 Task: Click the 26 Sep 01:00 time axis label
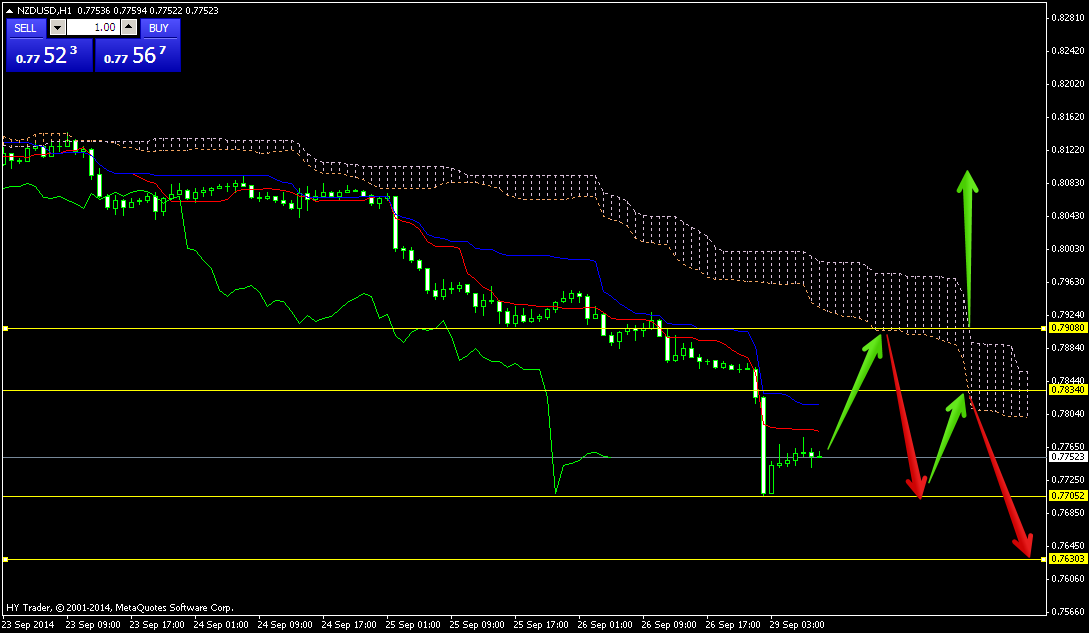click(x=605, y=625)
